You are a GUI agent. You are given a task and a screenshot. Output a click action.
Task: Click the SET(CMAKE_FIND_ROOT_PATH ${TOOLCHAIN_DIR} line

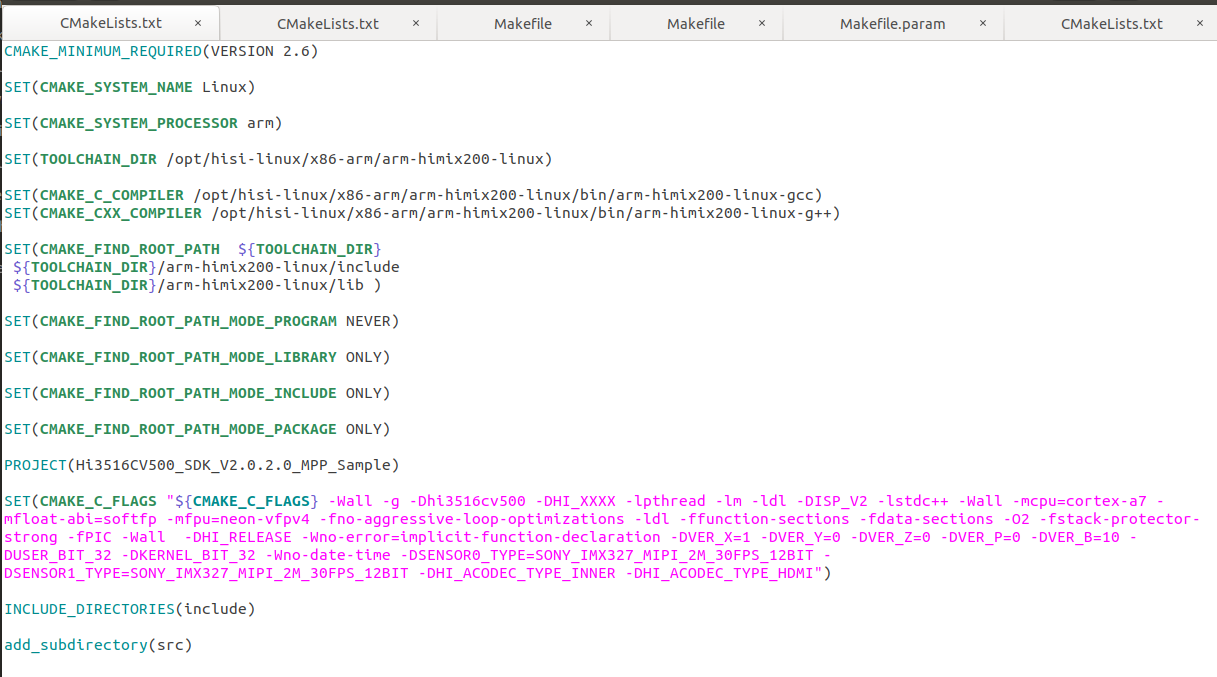[193, 249]
